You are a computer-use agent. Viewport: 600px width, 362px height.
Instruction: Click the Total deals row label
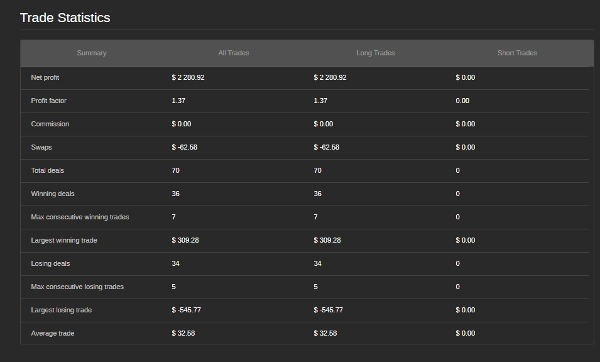tap(47, 171)
